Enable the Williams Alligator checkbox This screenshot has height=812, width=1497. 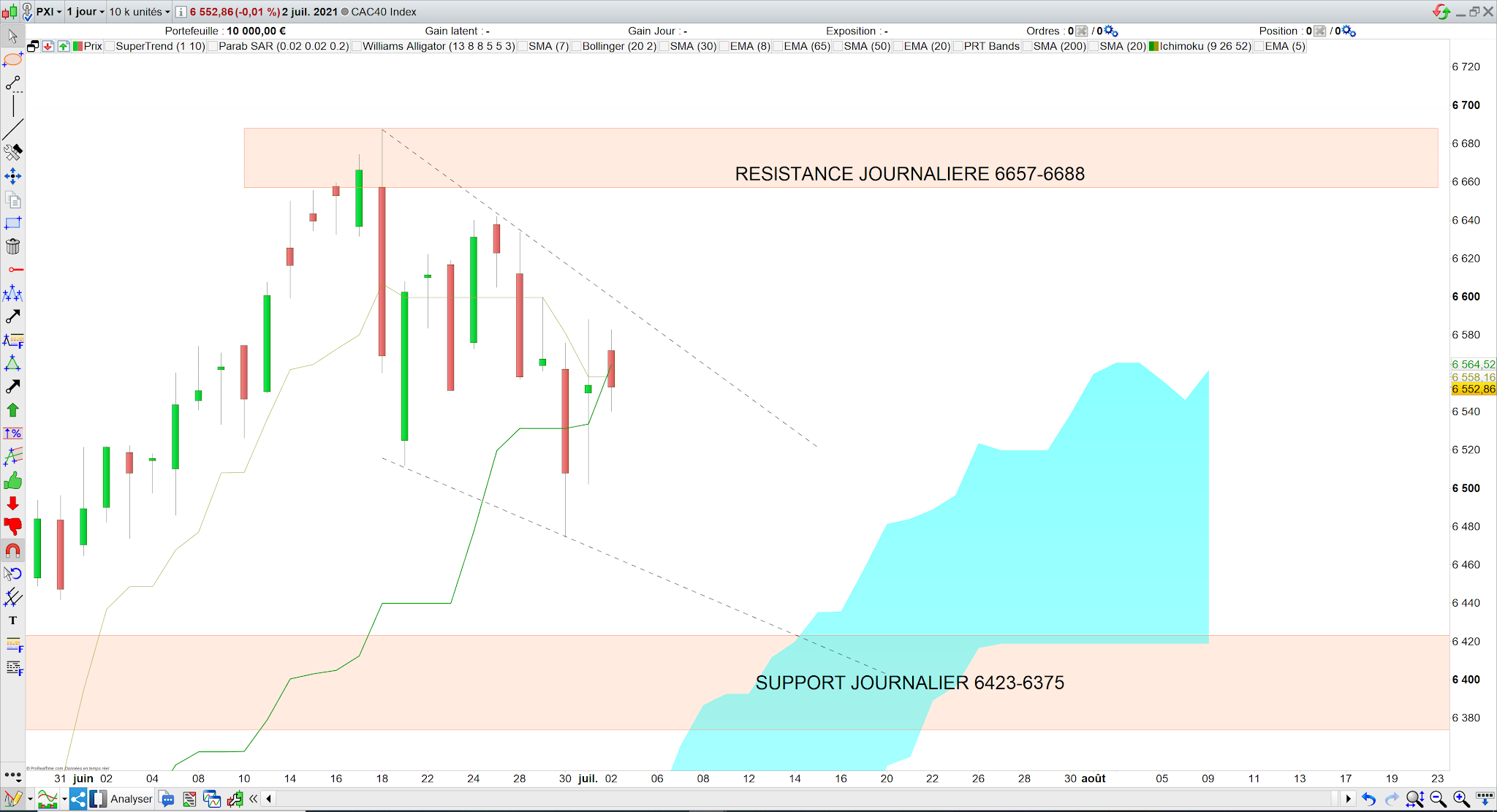[357, 46]
